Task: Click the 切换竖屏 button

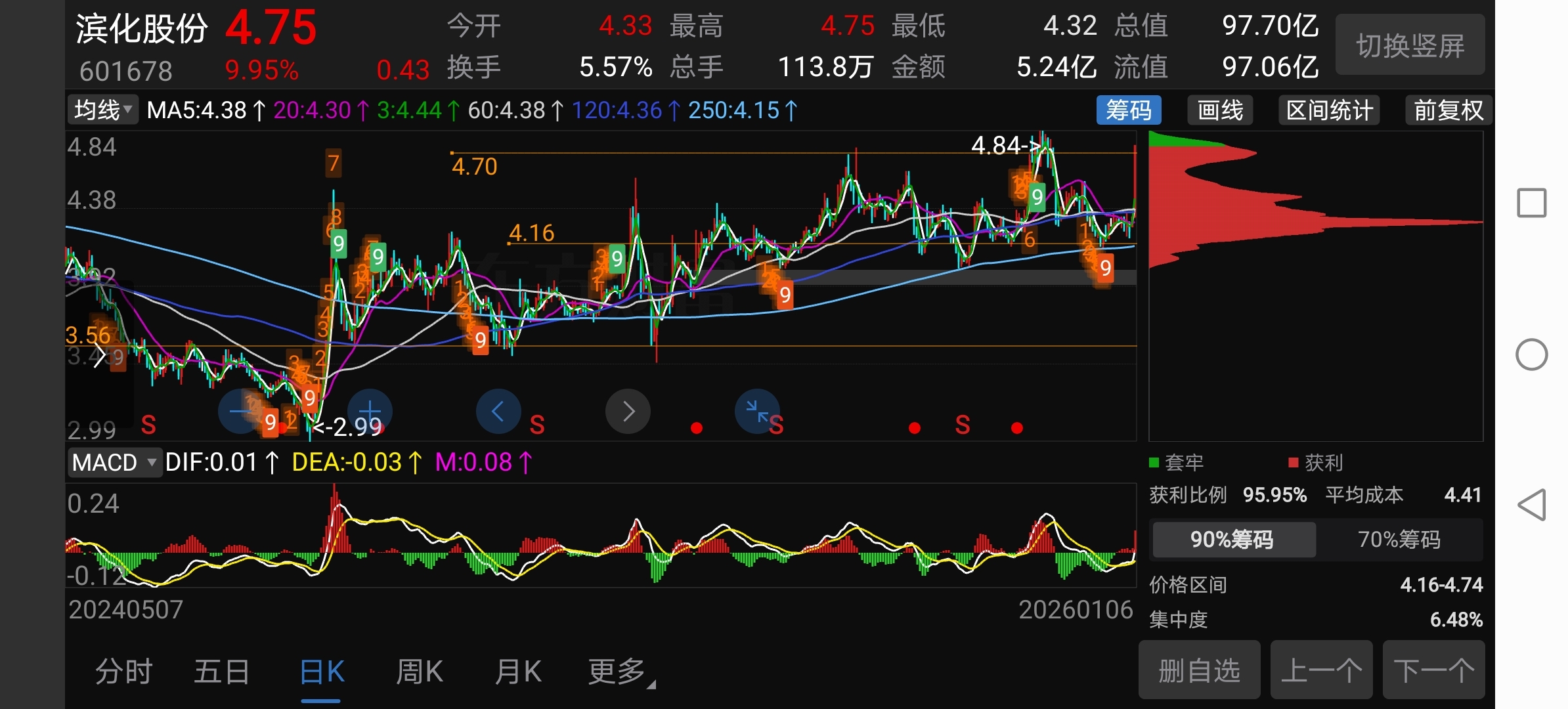Action: [x=1410, y=45]
